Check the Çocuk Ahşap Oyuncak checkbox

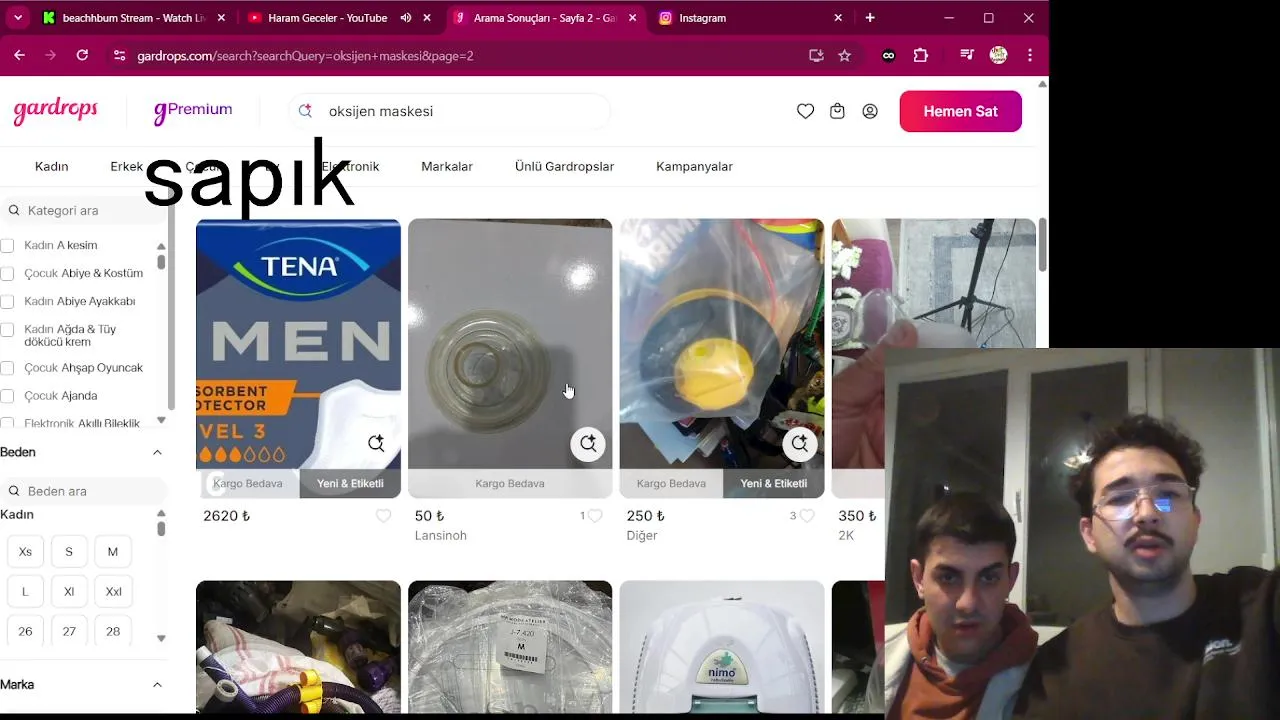(7, 369)
